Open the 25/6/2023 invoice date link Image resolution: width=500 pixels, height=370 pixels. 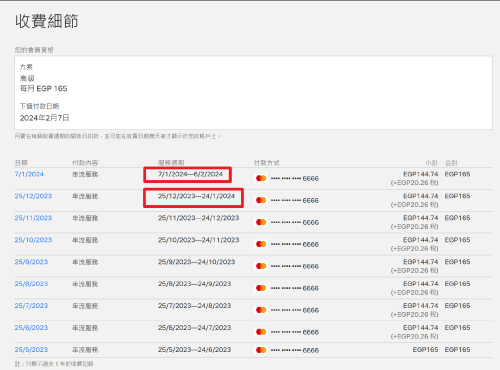31,328
